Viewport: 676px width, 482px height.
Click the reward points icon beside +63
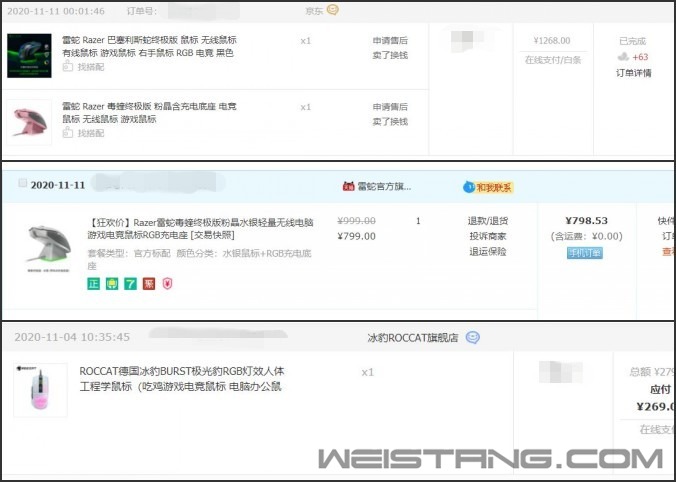(623, 56)
